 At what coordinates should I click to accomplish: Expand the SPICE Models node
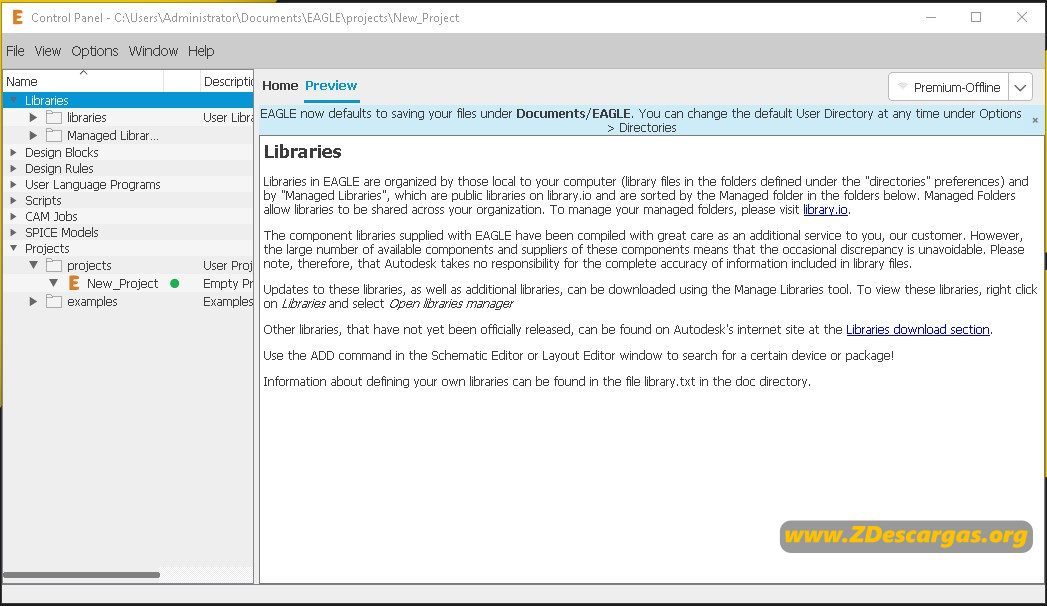click(13, 232)
